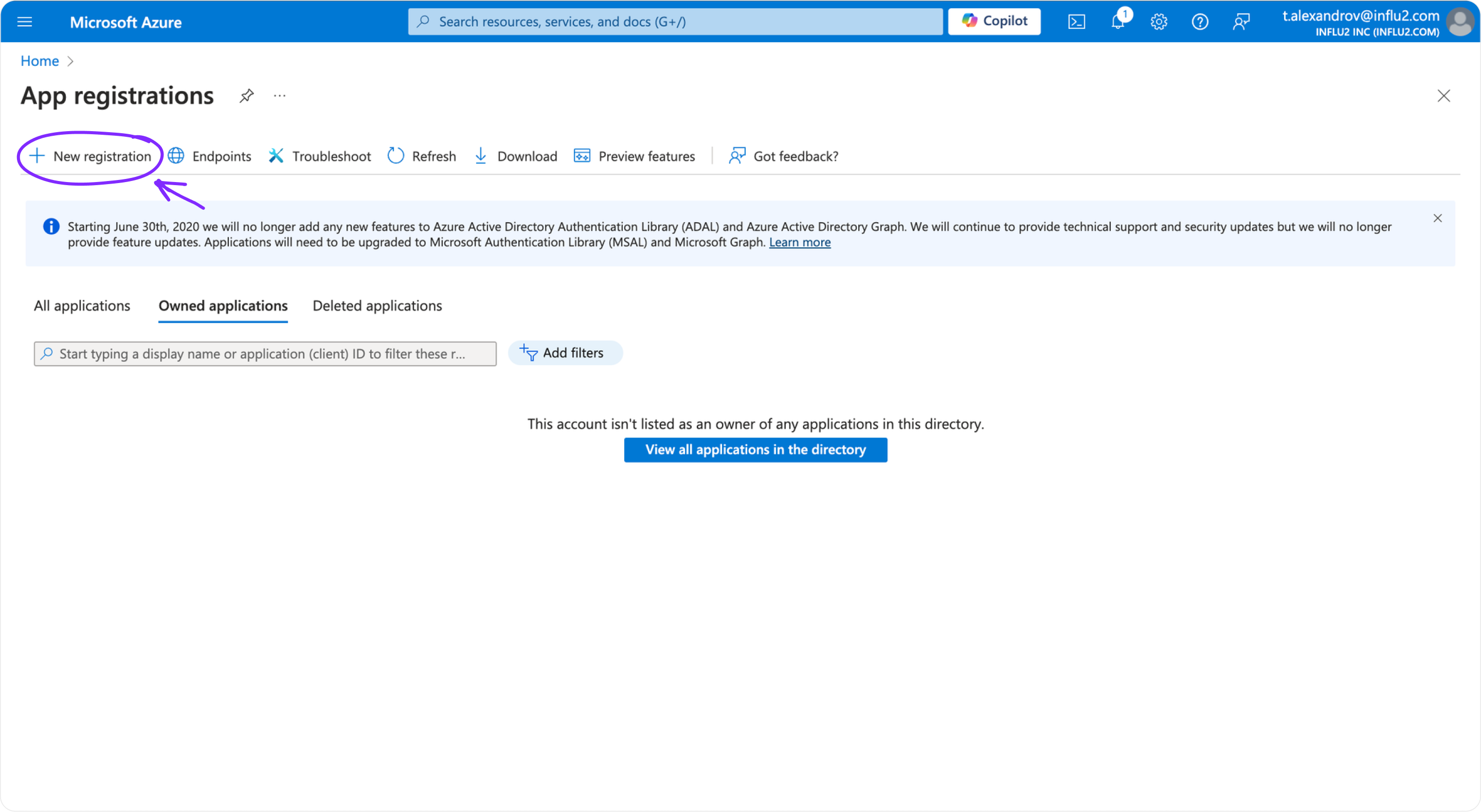Open portal settings gear

pos(1159,22)
